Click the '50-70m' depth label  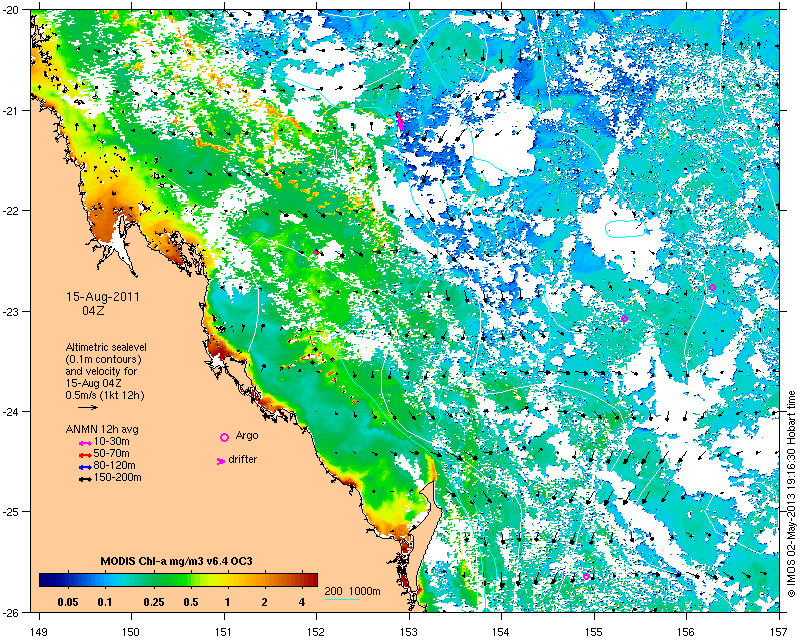pyautogui.click(x=111, y=453)
